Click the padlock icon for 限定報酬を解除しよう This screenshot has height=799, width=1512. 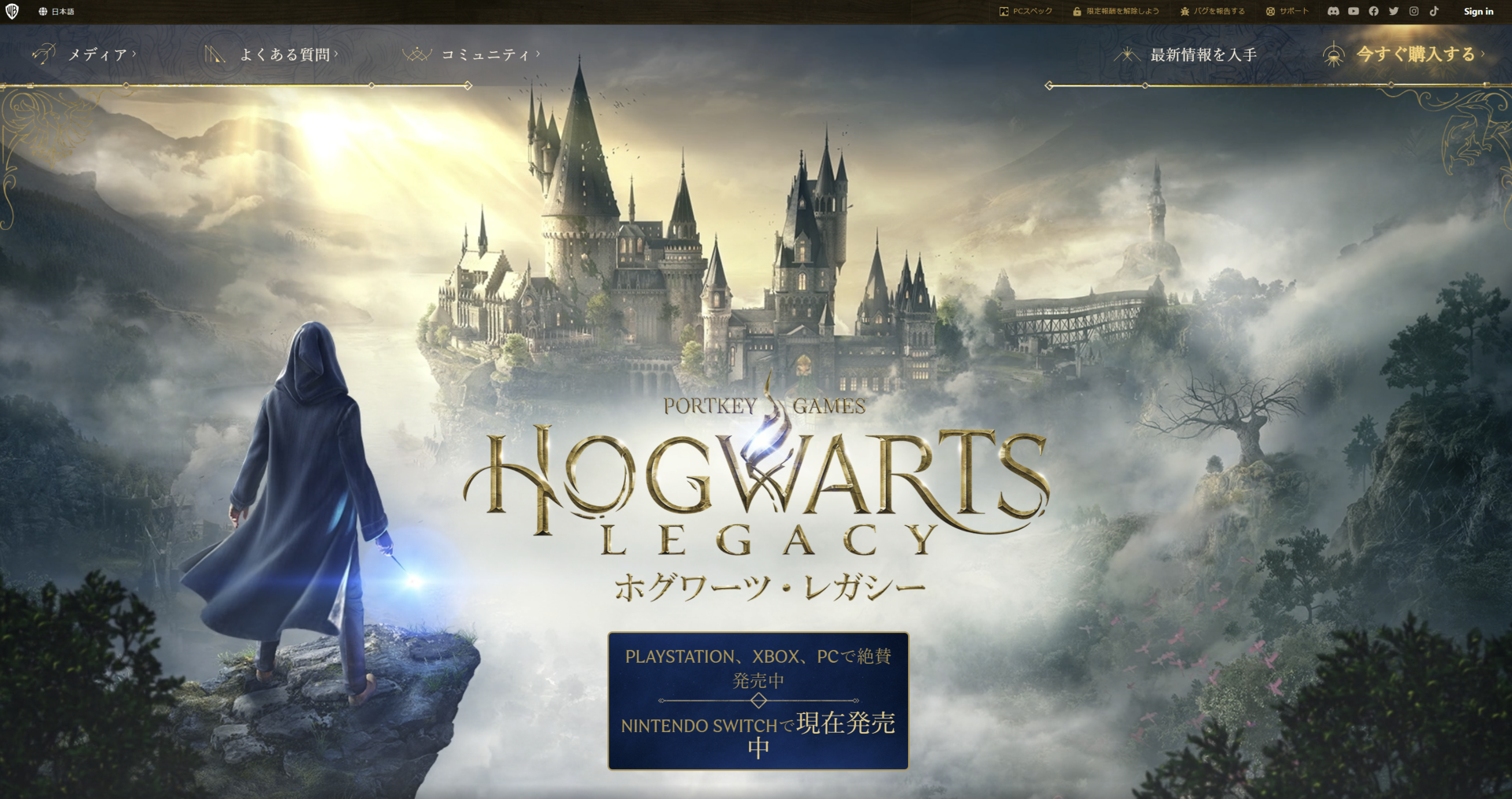click(x=1077, y=12)
